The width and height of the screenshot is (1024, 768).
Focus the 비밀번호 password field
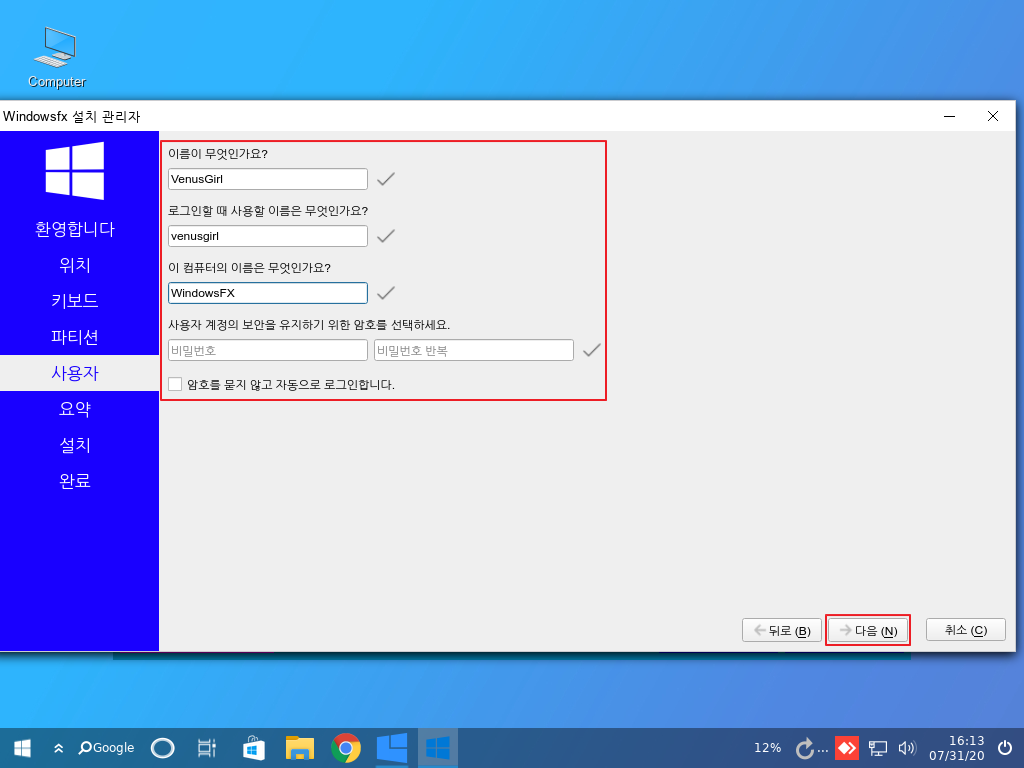coord(268,350)
